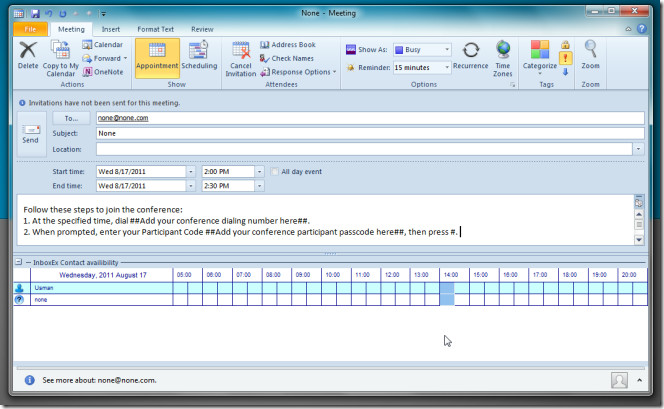The height and width of the screenshot is (409, 664).
Task: Collapse the InboxEx Contact availability panel
Action: pyautogui.click(x=19, y=262)
